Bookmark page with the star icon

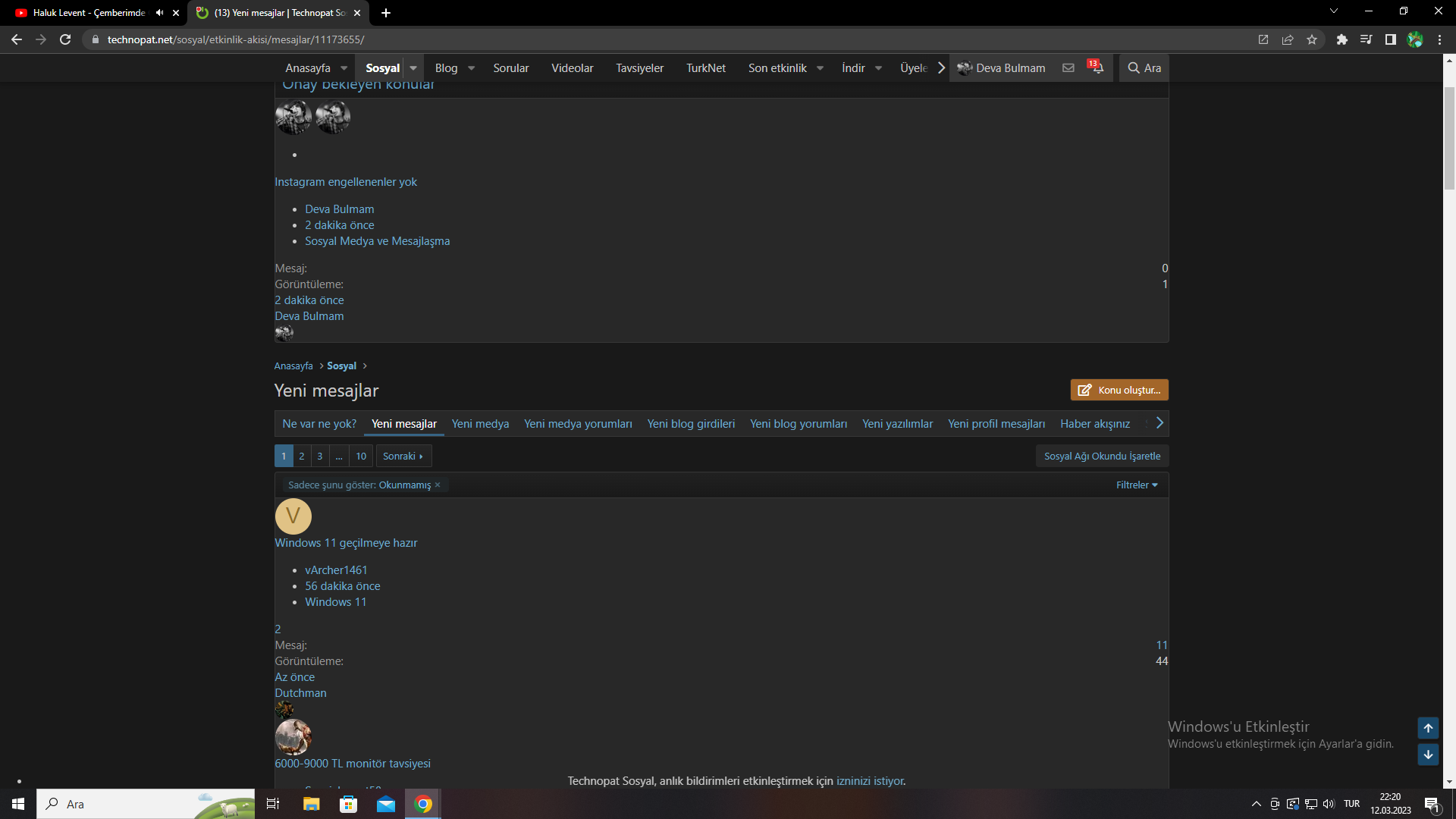[1312, 39]
